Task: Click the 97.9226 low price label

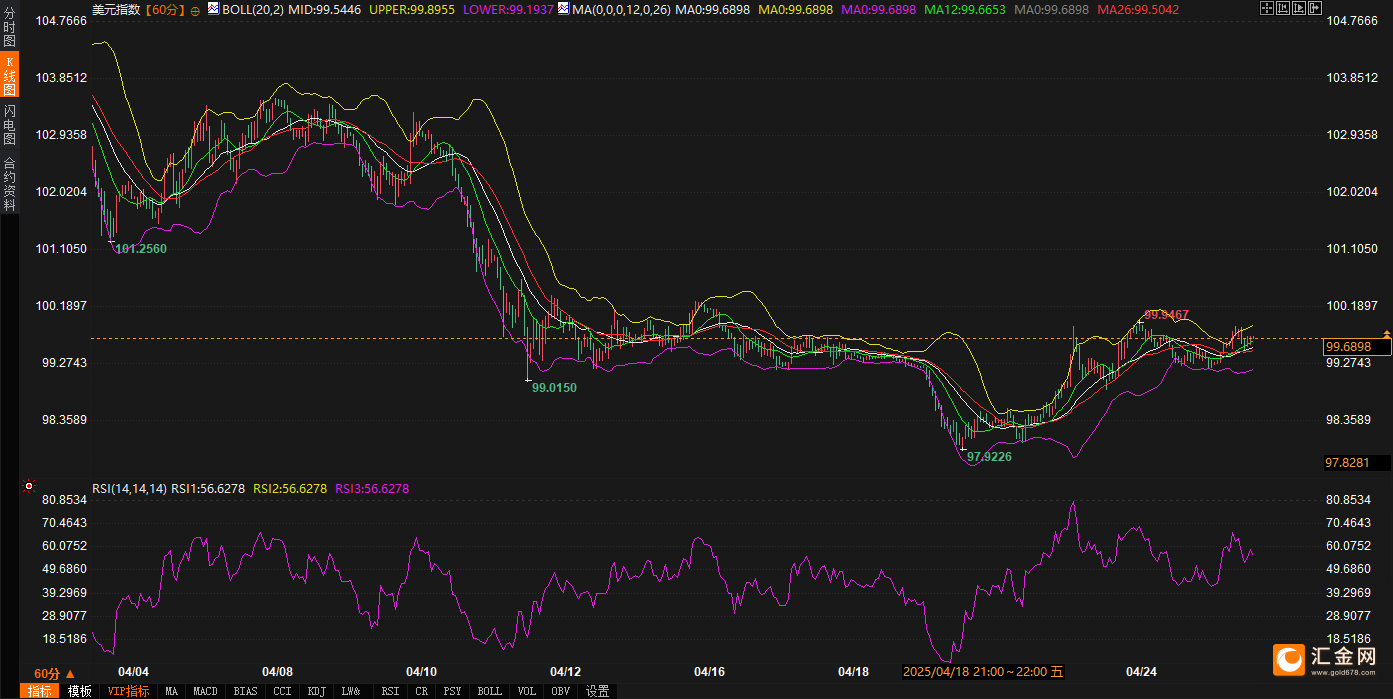Action: pos(989,457)
